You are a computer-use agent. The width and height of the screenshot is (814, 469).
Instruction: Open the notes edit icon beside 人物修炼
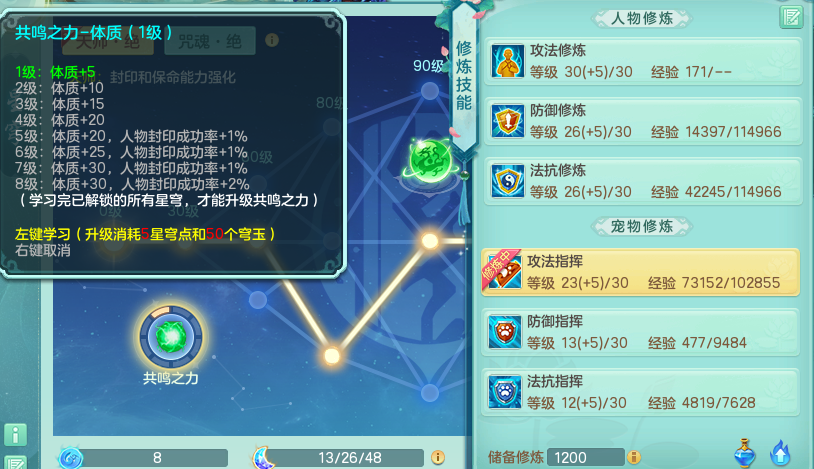791,17
